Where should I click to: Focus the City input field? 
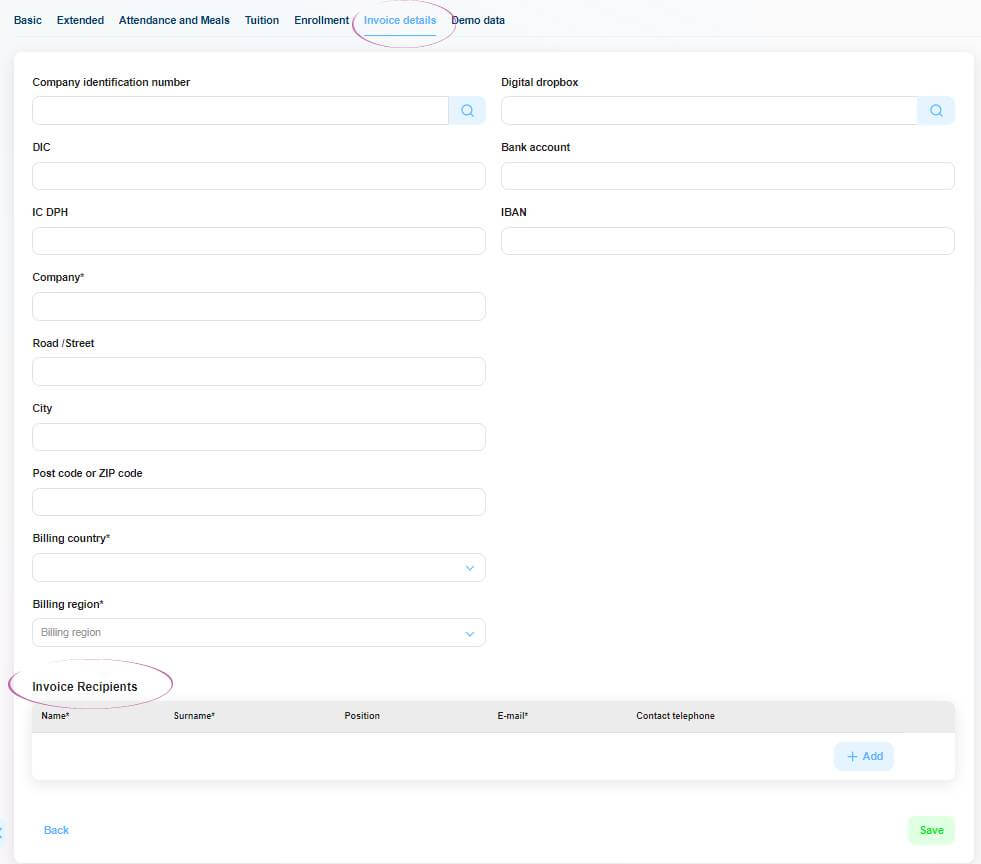pos(258,437)
